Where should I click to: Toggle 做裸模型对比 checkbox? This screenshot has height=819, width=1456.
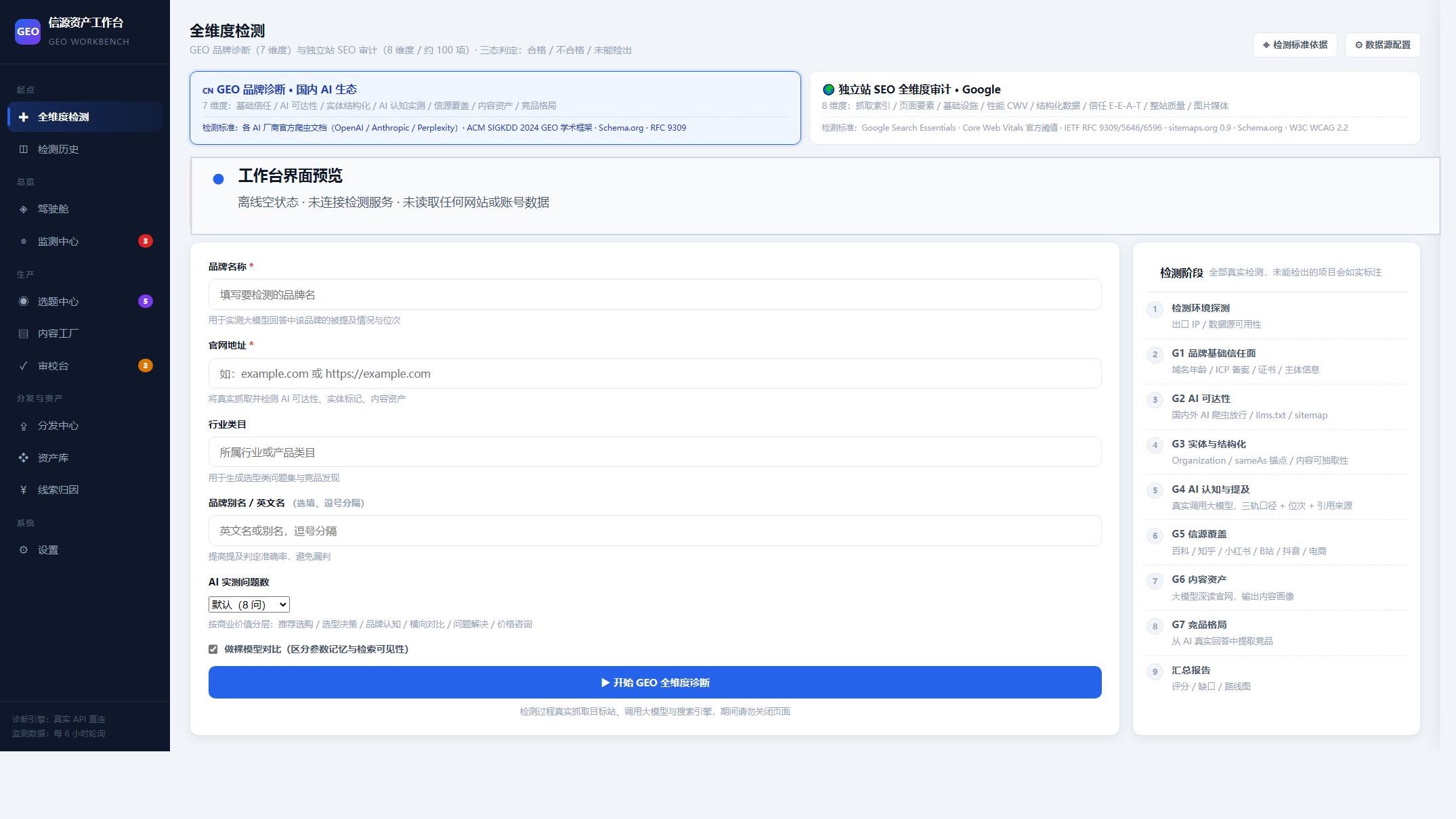(x=213, y=649)
